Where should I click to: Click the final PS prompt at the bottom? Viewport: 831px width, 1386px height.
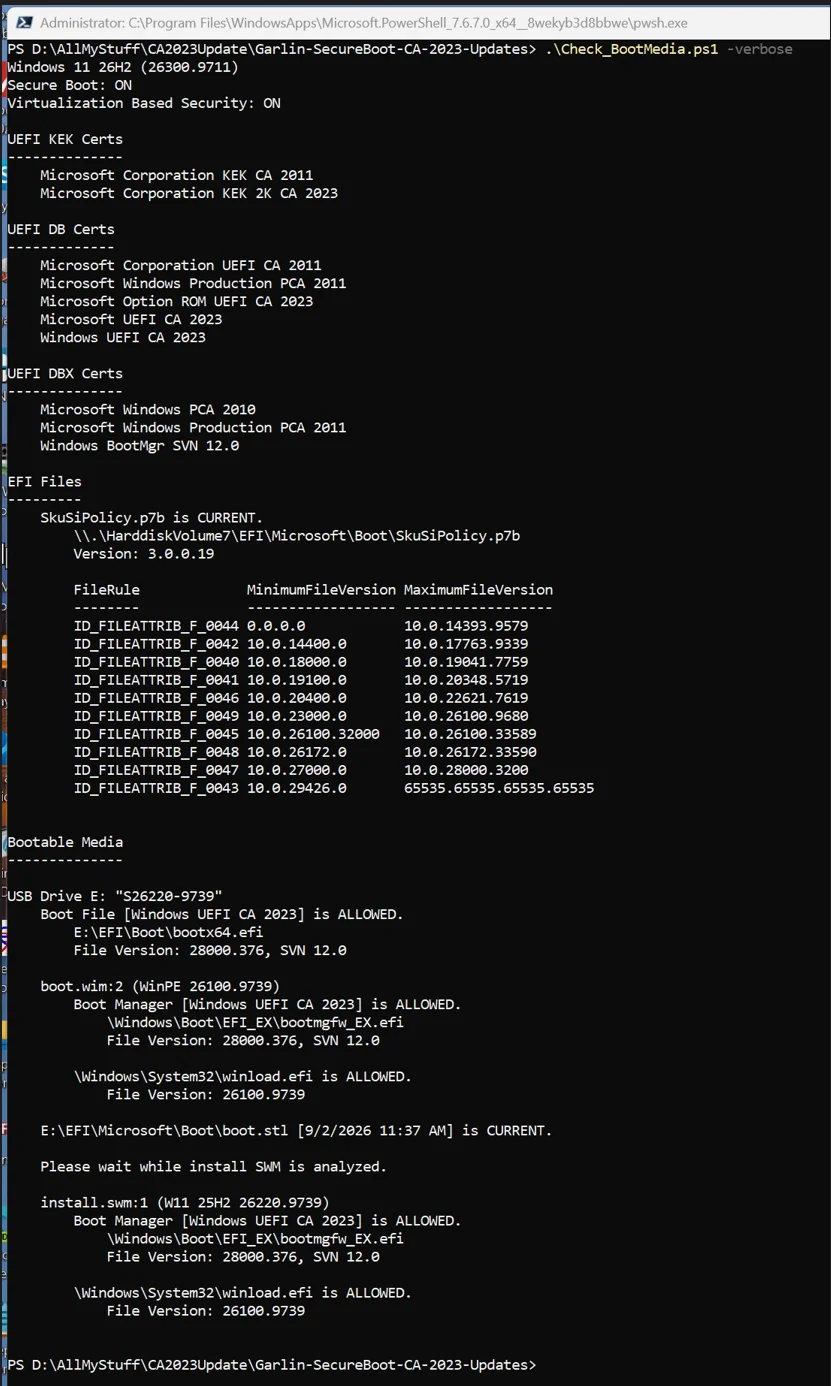pos(272,1365)
